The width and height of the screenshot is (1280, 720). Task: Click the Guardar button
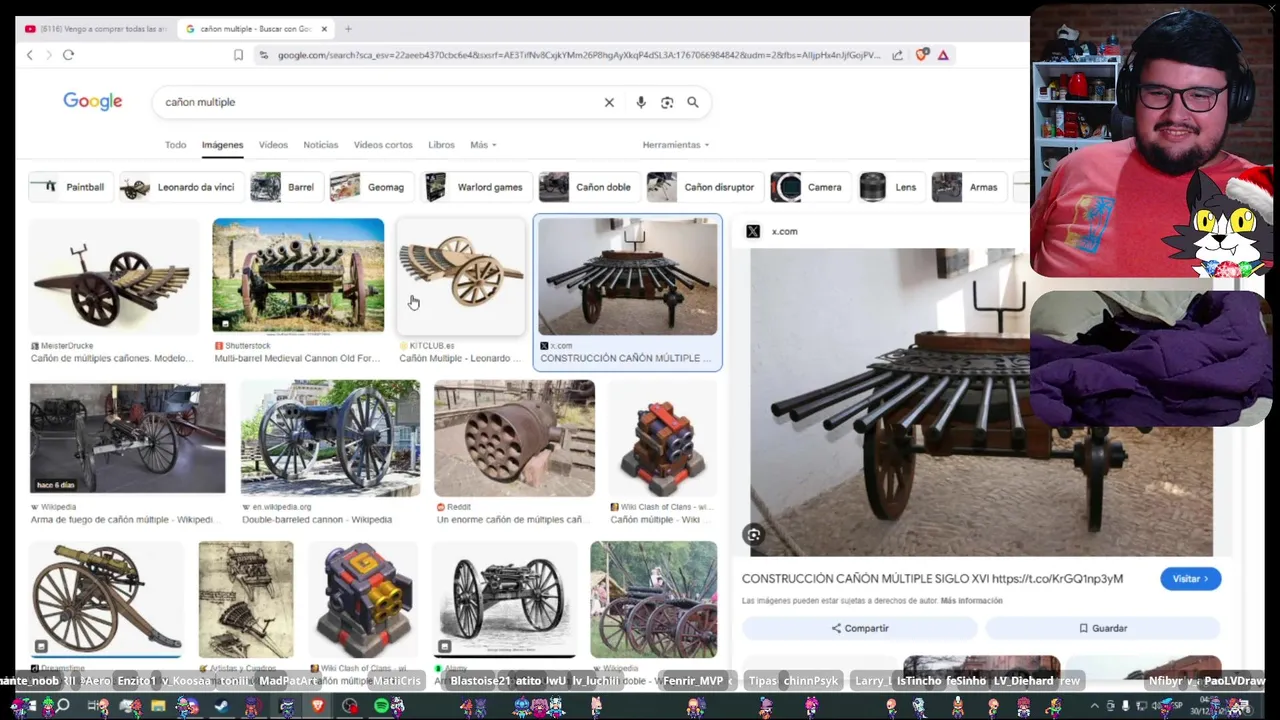click(x=1103, y=628)
